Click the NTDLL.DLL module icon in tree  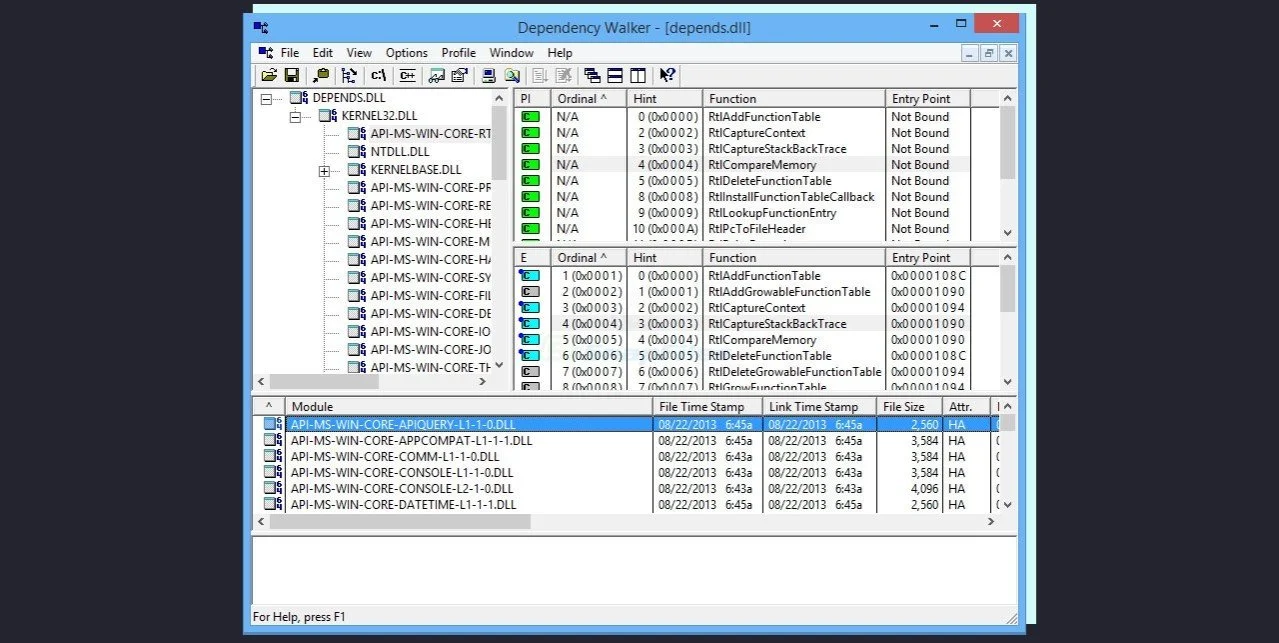coord(357,152)
